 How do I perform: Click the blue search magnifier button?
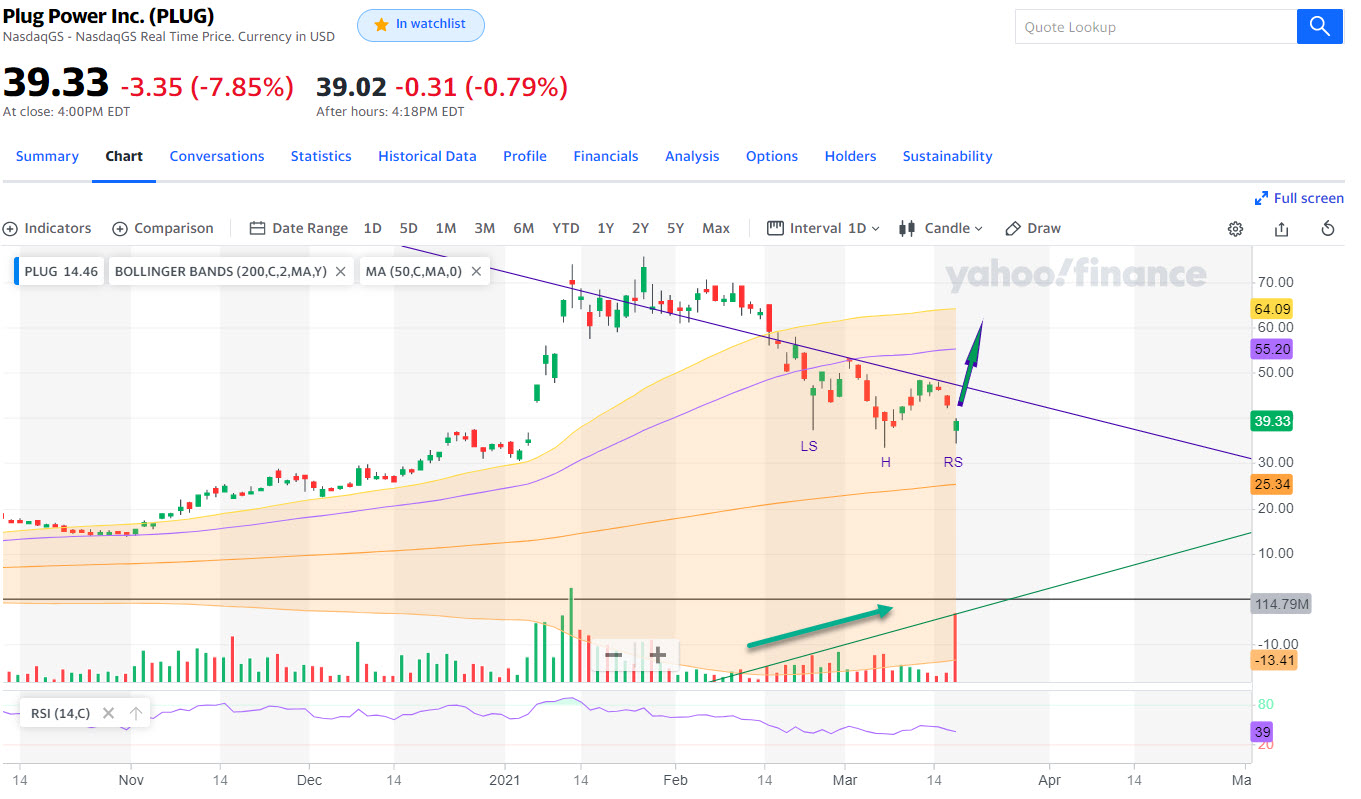click(x=1320, y=26)
